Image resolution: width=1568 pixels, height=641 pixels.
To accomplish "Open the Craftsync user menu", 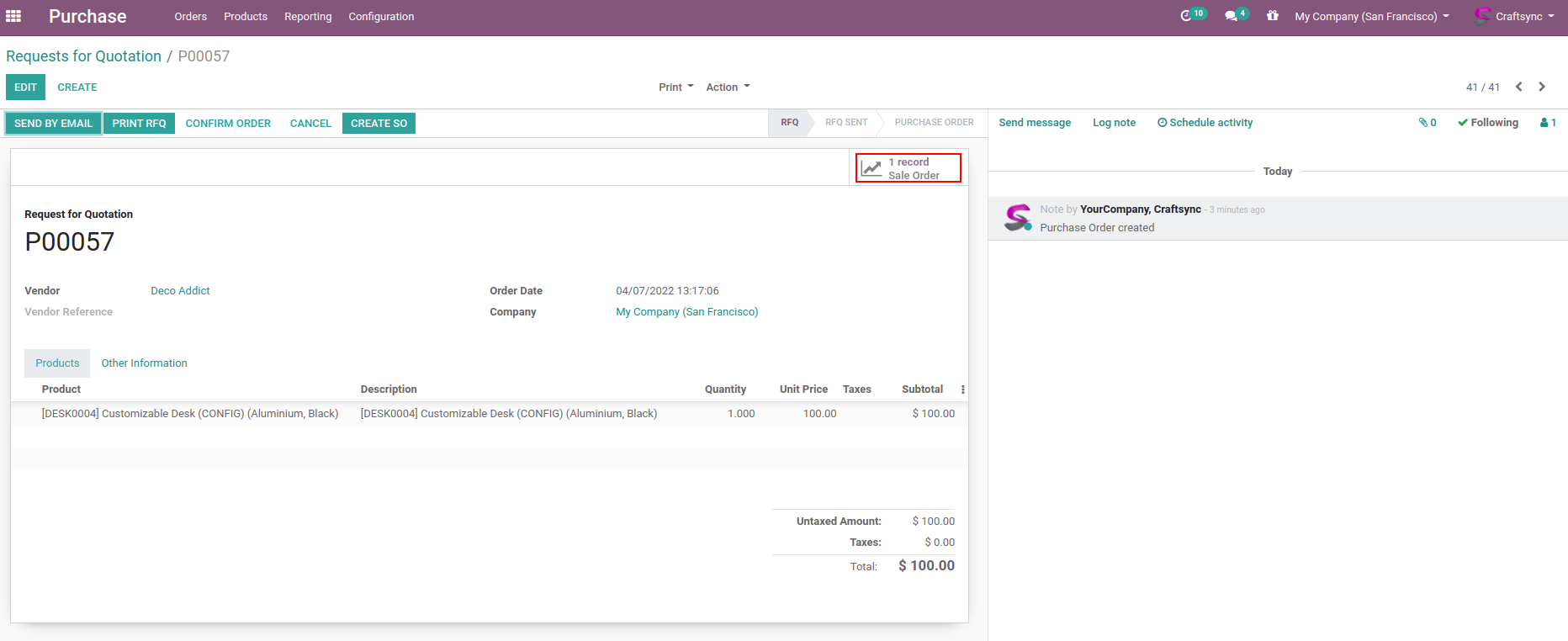I will [x=1515, y=17].
